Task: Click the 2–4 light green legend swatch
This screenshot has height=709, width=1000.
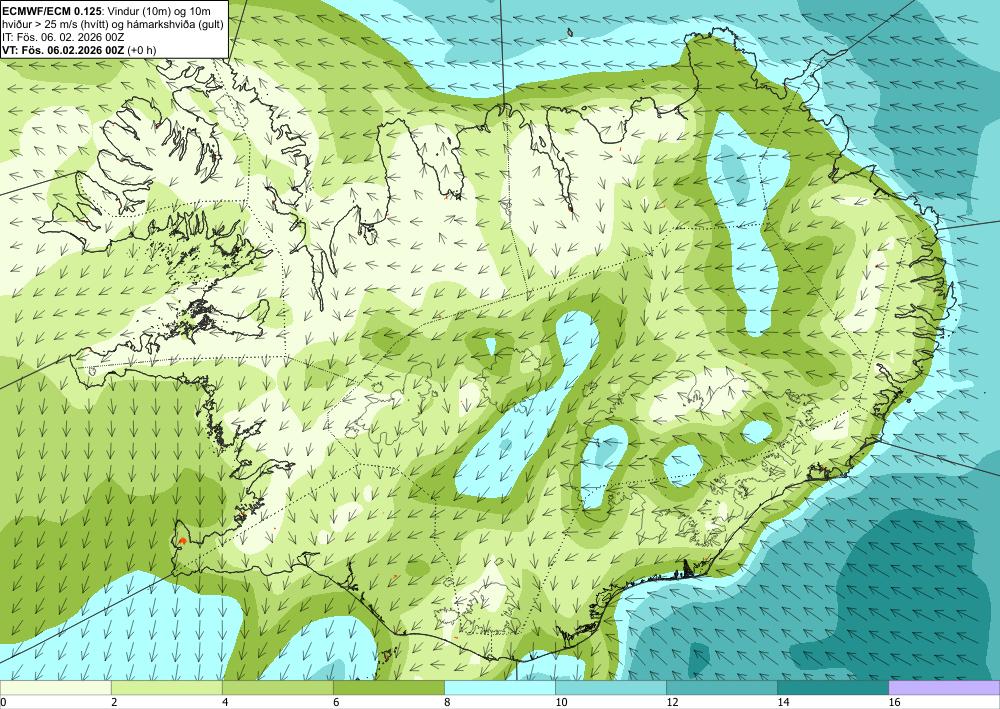Action: point(166,688)
